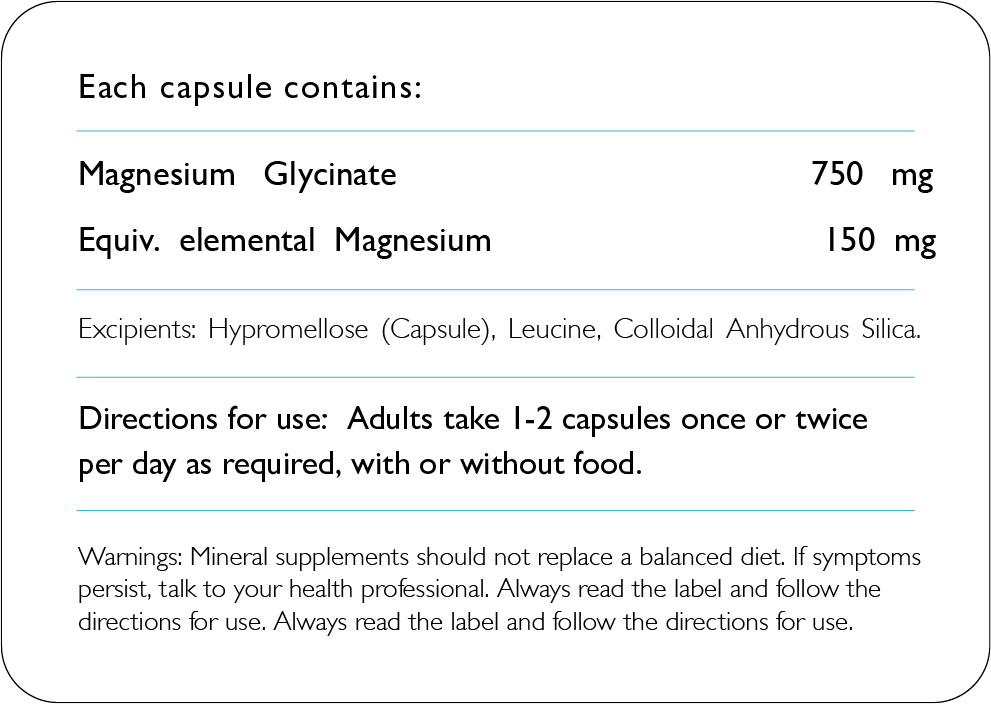Viewport: 991px width, 704px height.
Task: Click the "Excipients:" label
Action: (x=137, y=330)
